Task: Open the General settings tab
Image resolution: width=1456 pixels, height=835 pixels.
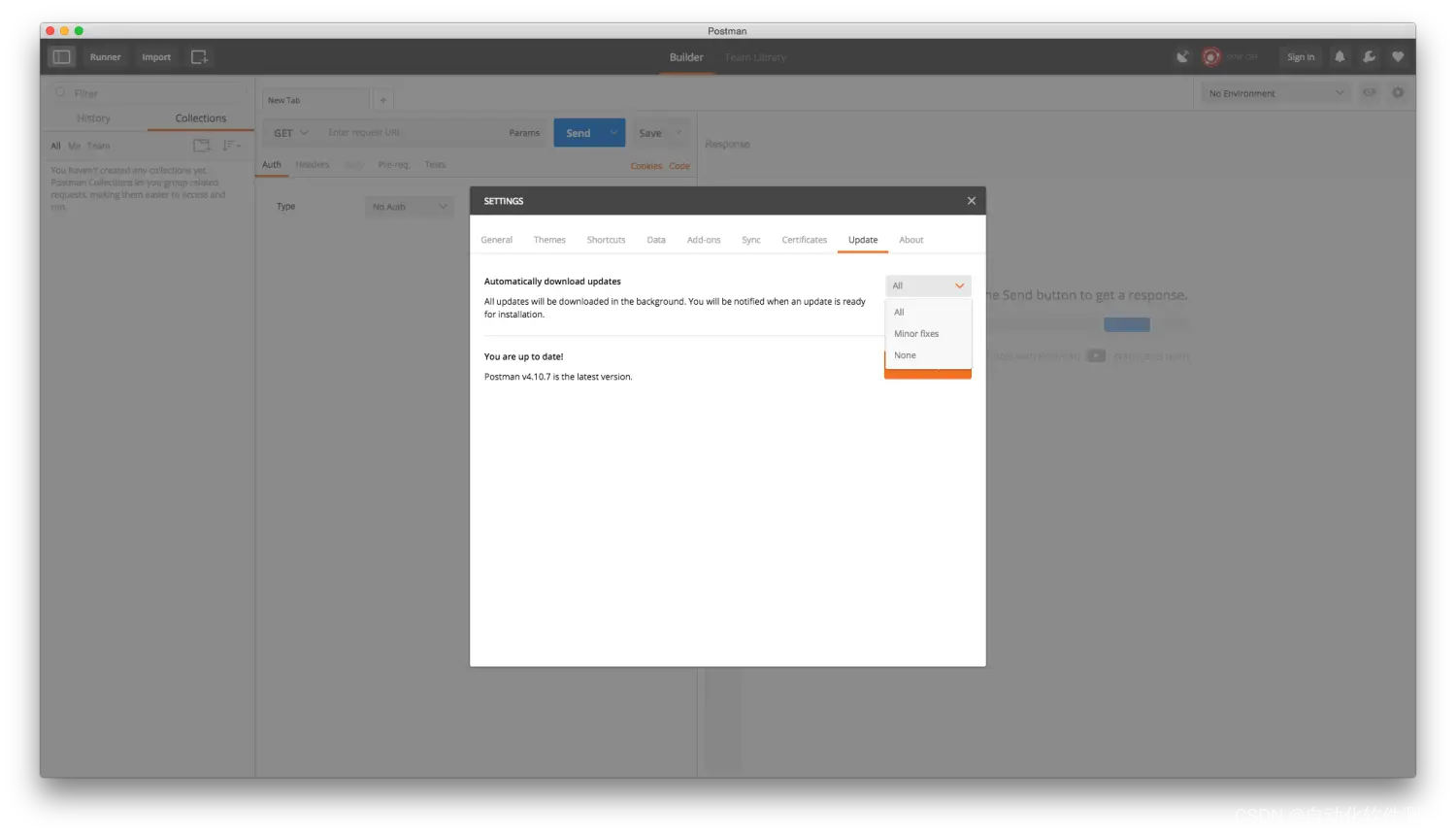Action: click(x=497, y=240)
